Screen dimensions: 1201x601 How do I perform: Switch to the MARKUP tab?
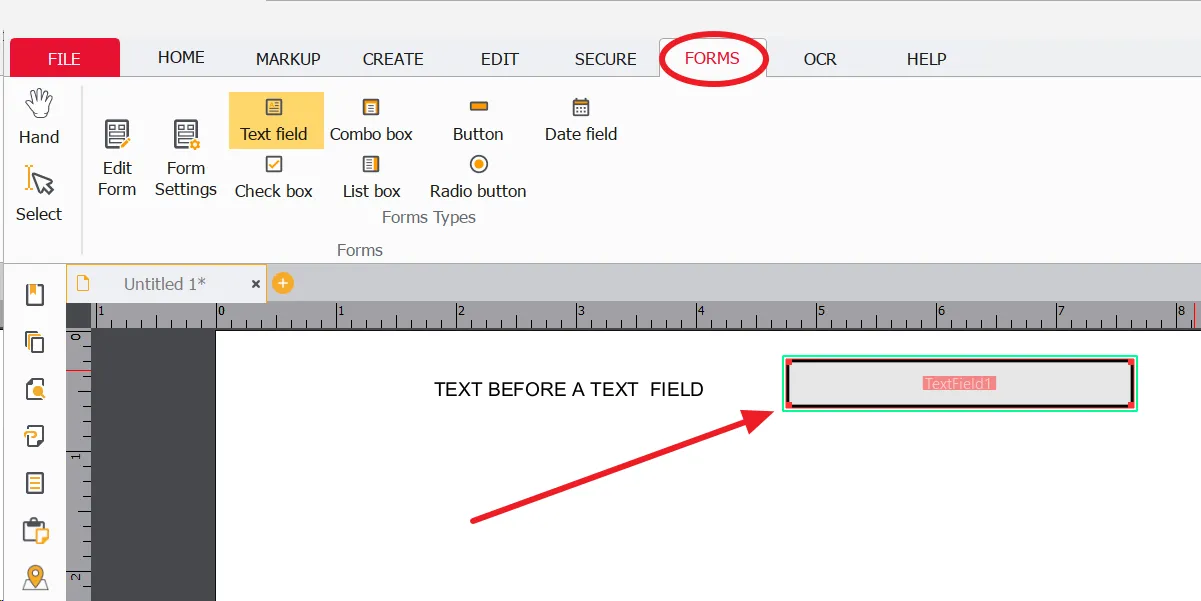click(x=288, y=59)
